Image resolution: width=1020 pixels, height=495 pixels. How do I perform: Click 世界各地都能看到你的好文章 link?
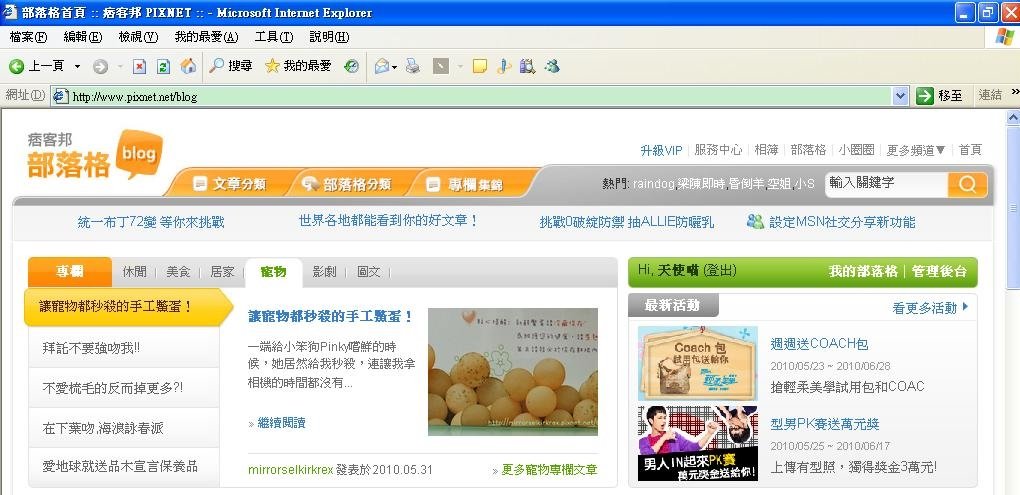tap(389, 221)
